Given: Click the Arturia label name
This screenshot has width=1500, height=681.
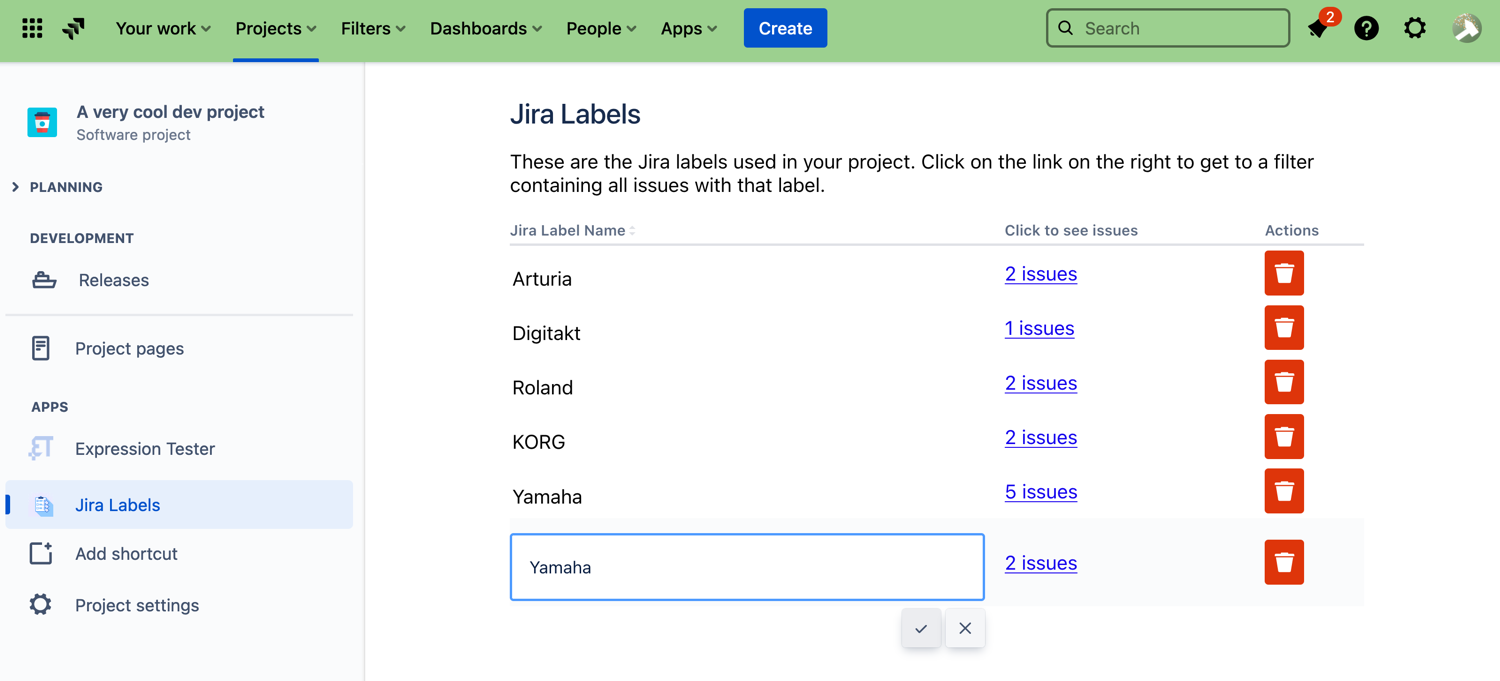Looking at the screenshot, I should [542, 279].
